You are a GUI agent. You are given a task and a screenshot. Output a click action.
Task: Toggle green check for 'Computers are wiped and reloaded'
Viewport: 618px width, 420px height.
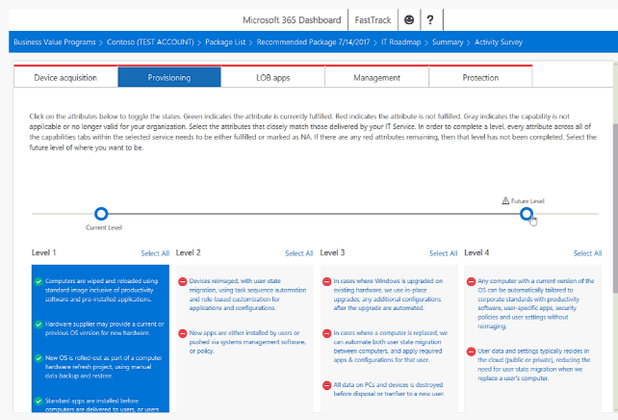pos(38,281)
